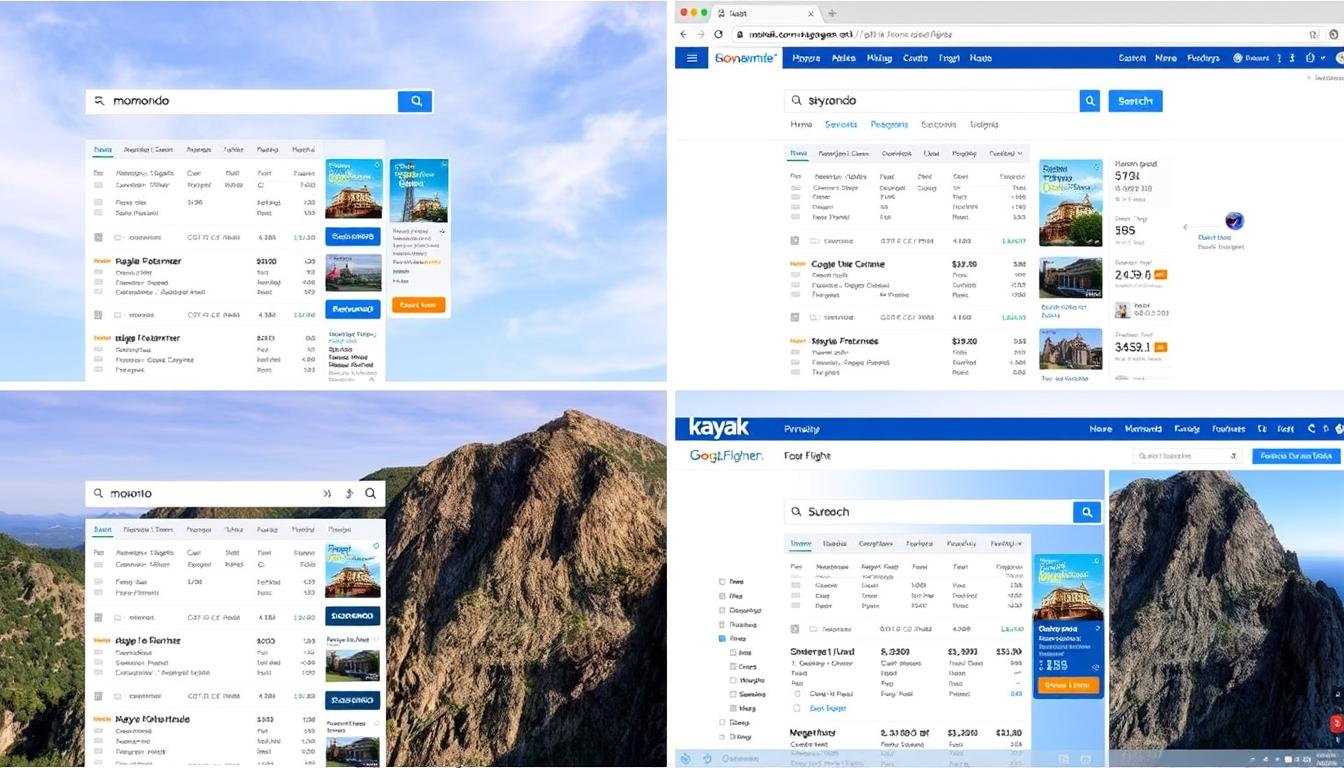Open last results tab with chevron, styrondo panel
The width and height of the screenshot is (1344, 768).
coord(1005,154)
